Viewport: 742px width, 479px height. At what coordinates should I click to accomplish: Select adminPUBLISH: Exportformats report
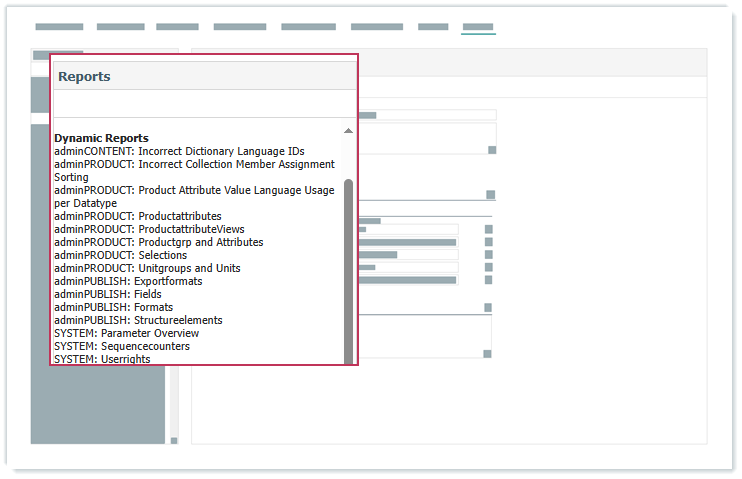pyautogui.click(x=128, y=281)
